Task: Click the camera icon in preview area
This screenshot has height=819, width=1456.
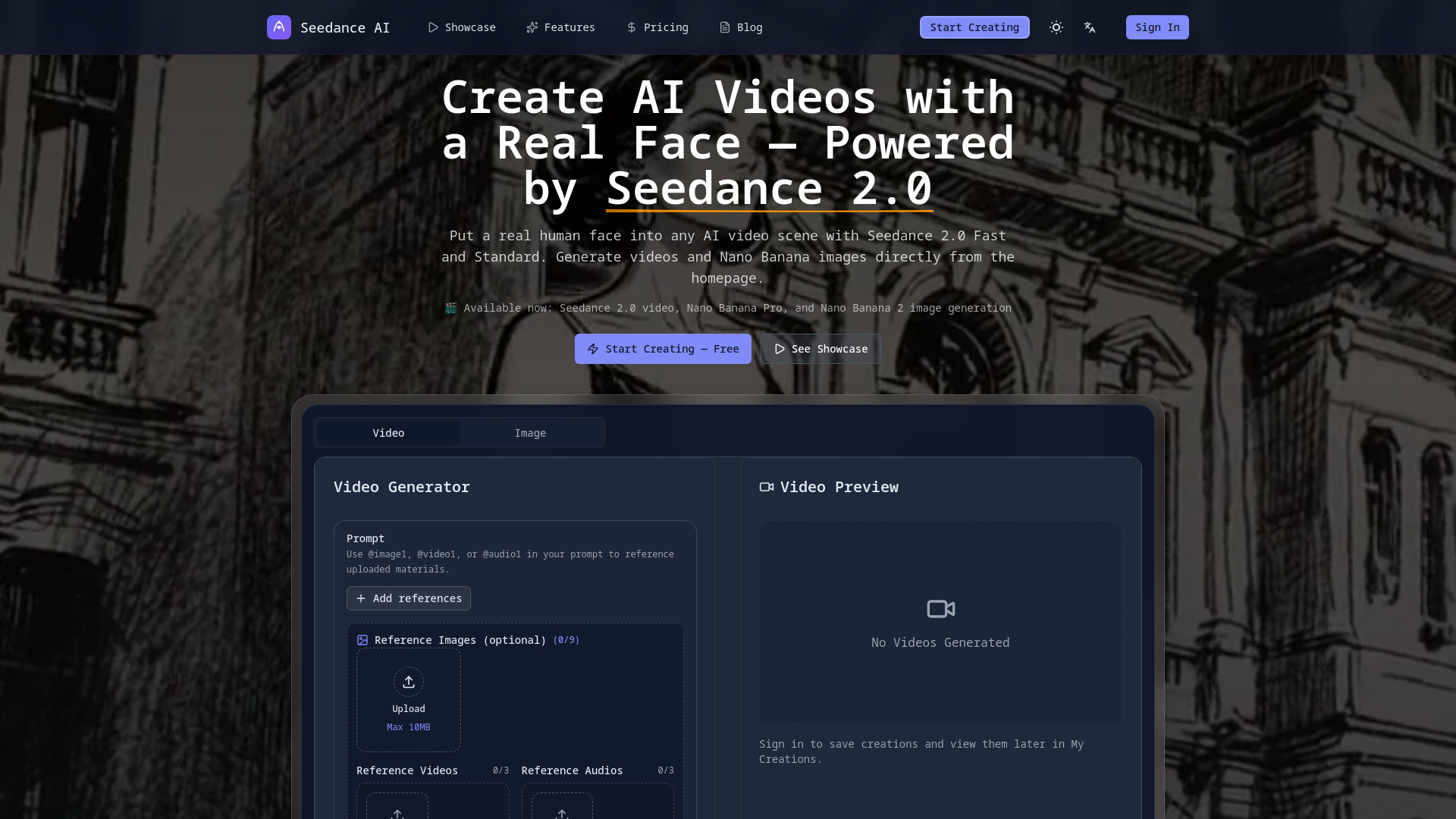Action: click(940, 609)
